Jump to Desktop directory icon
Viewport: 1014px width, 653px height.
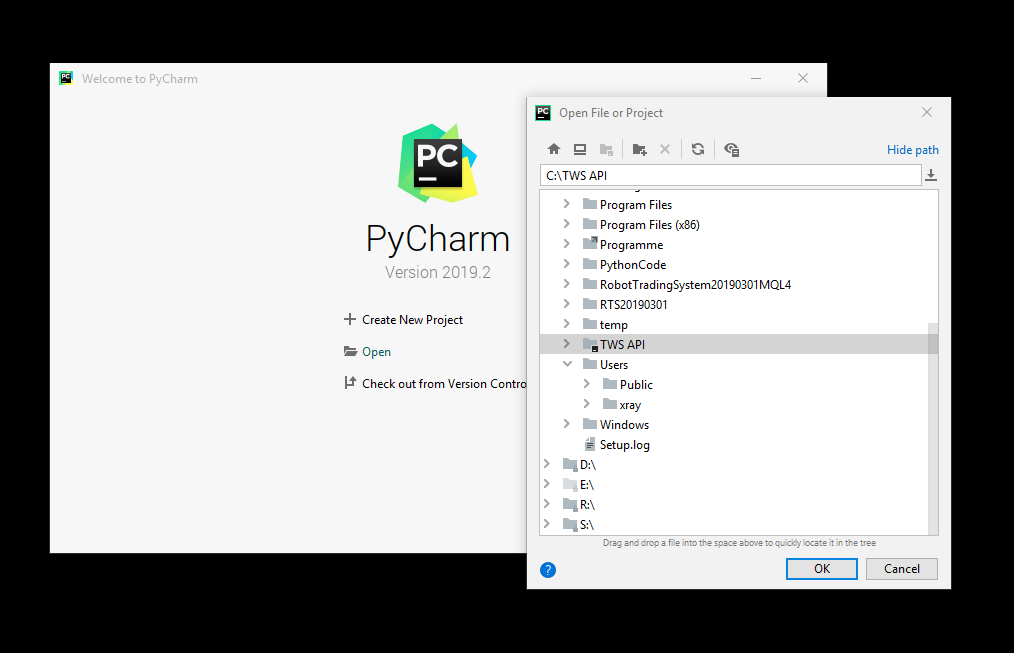pyautogui.click(x=580, y=149)
